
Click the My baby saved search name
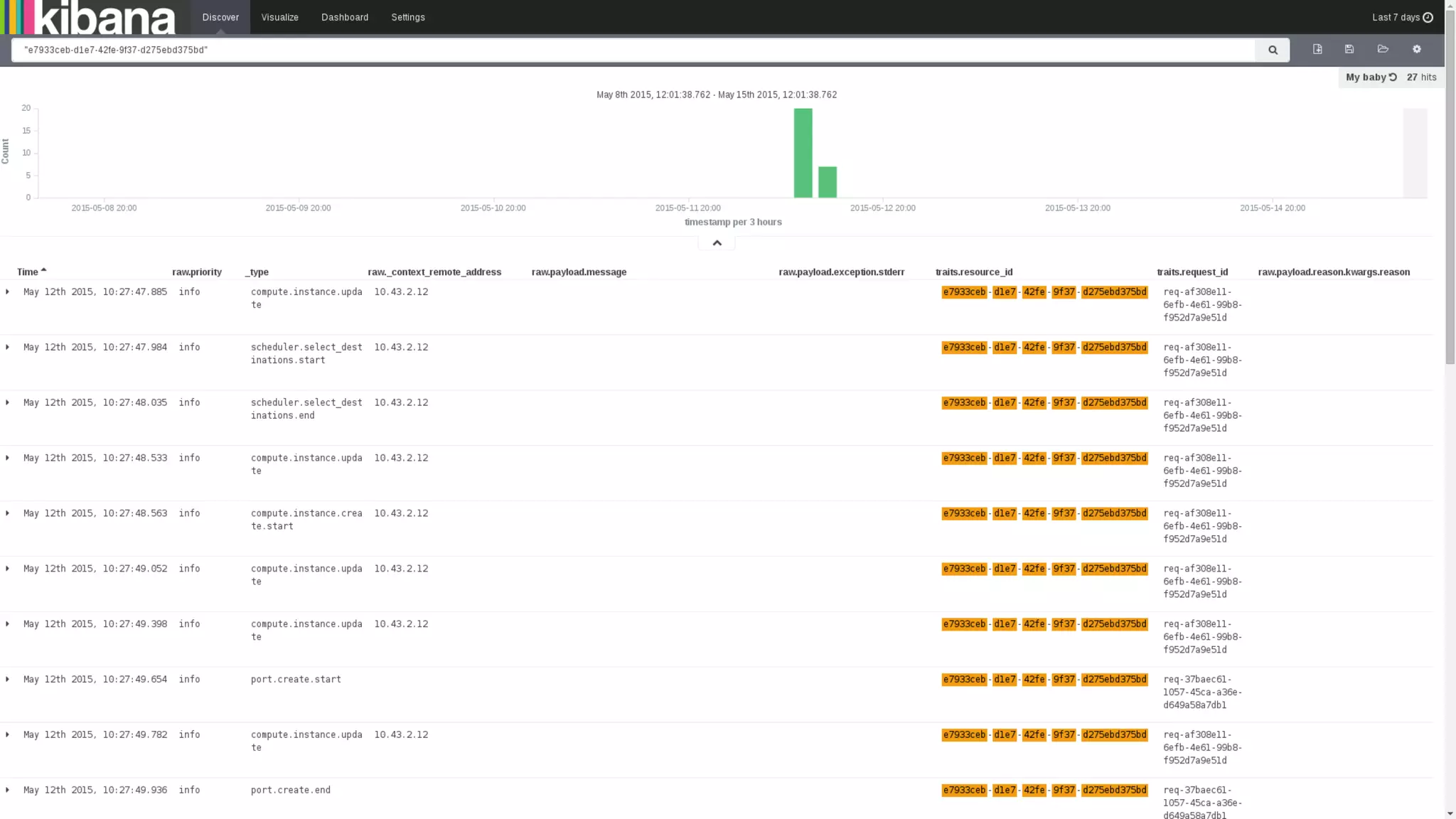(1366, 77)
